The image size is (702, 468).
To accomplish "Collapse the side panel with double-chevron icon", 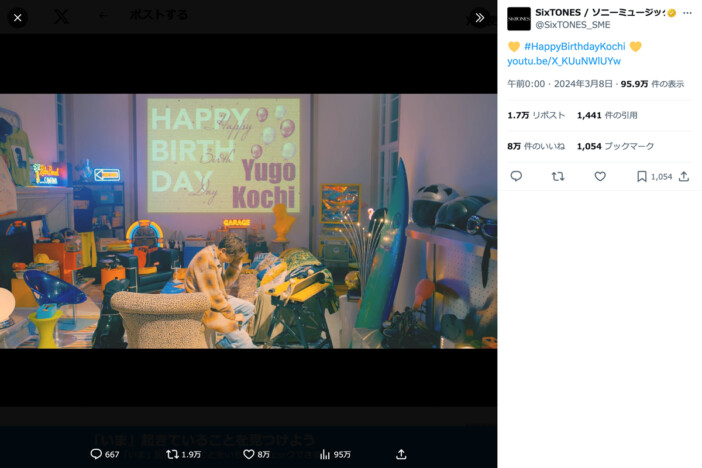I will click(x=479, y=17).
